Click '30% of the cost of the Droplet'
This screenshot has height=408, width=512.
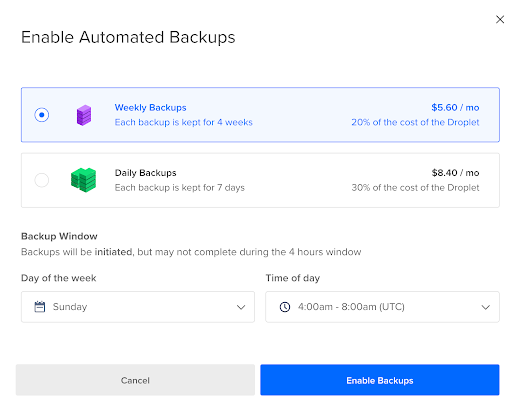415,188
